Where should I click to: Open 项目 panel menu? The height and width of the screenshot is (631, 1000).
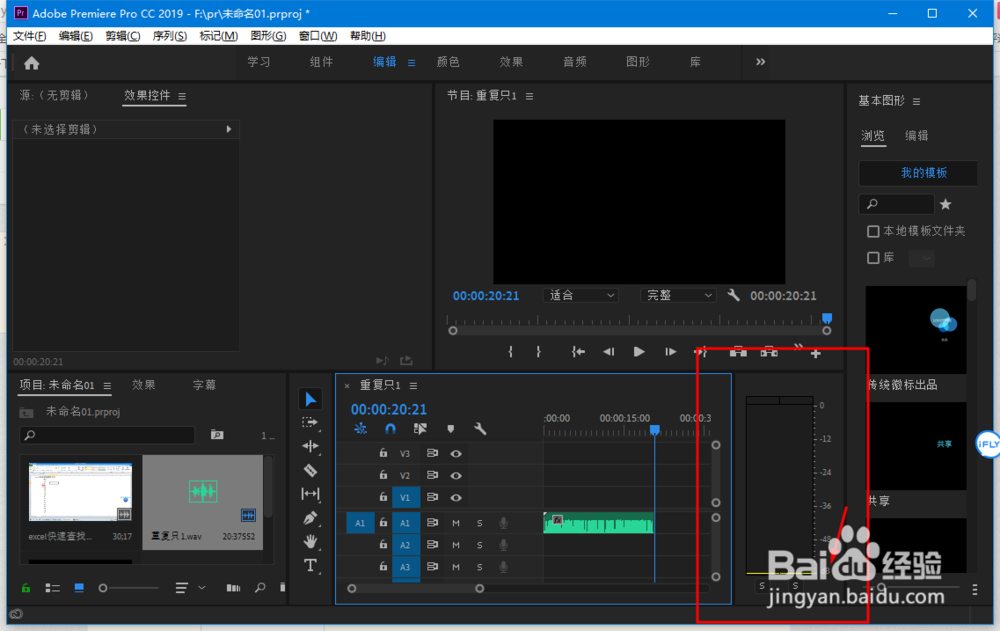click(x=107, y=386)
